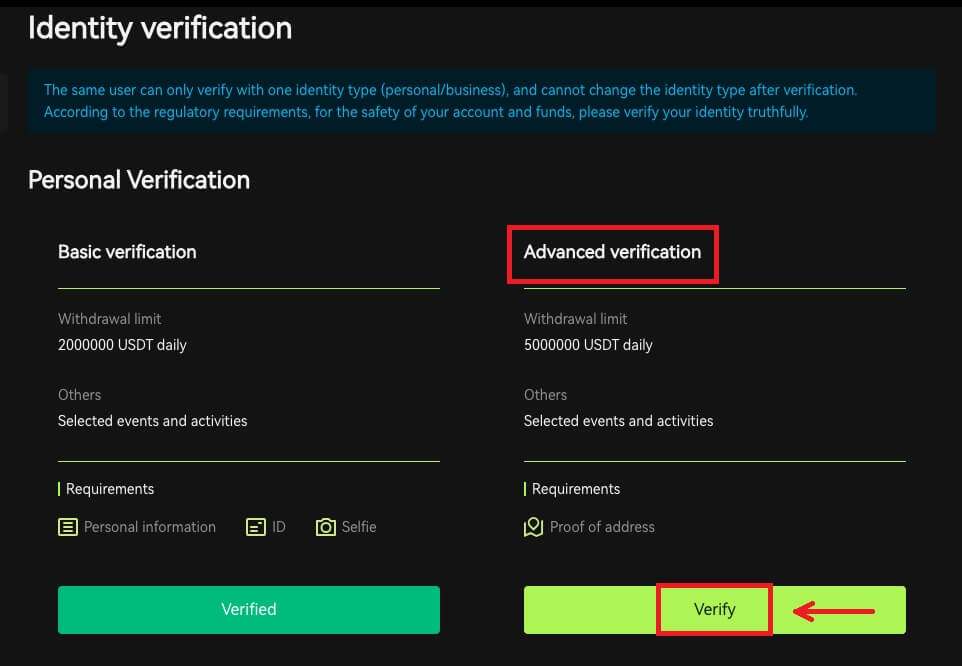Click the Withdrawal limit label in Basic verification

click(109, 318)
